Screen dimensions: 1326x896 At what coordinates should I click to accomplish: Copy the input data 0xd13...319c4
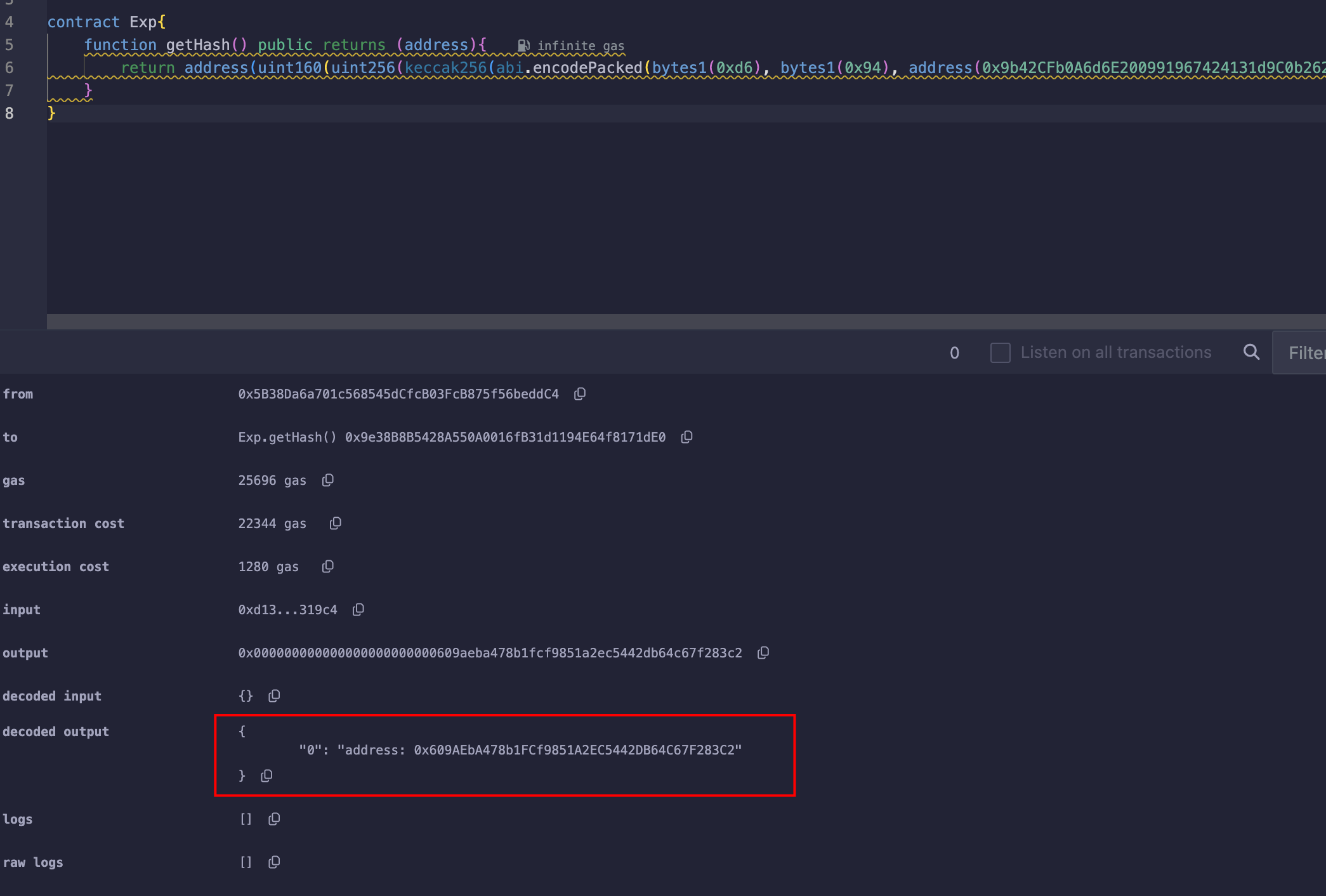[358, 610]
